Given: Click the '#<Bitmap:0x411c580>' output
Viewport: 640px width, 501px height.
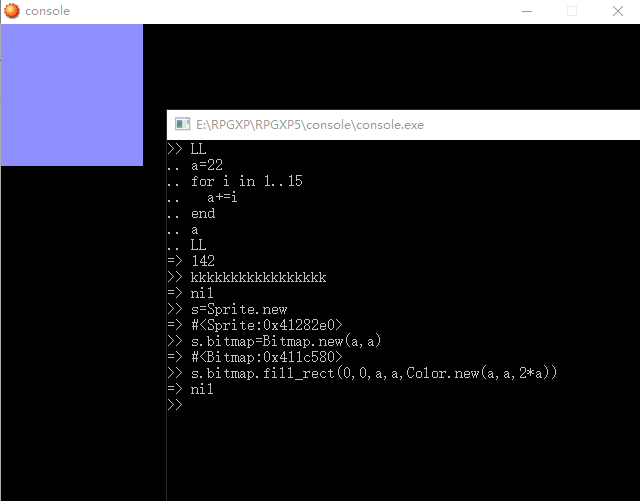Looking at the screenshot, I should pyautogui.click(x=267, y=357).
